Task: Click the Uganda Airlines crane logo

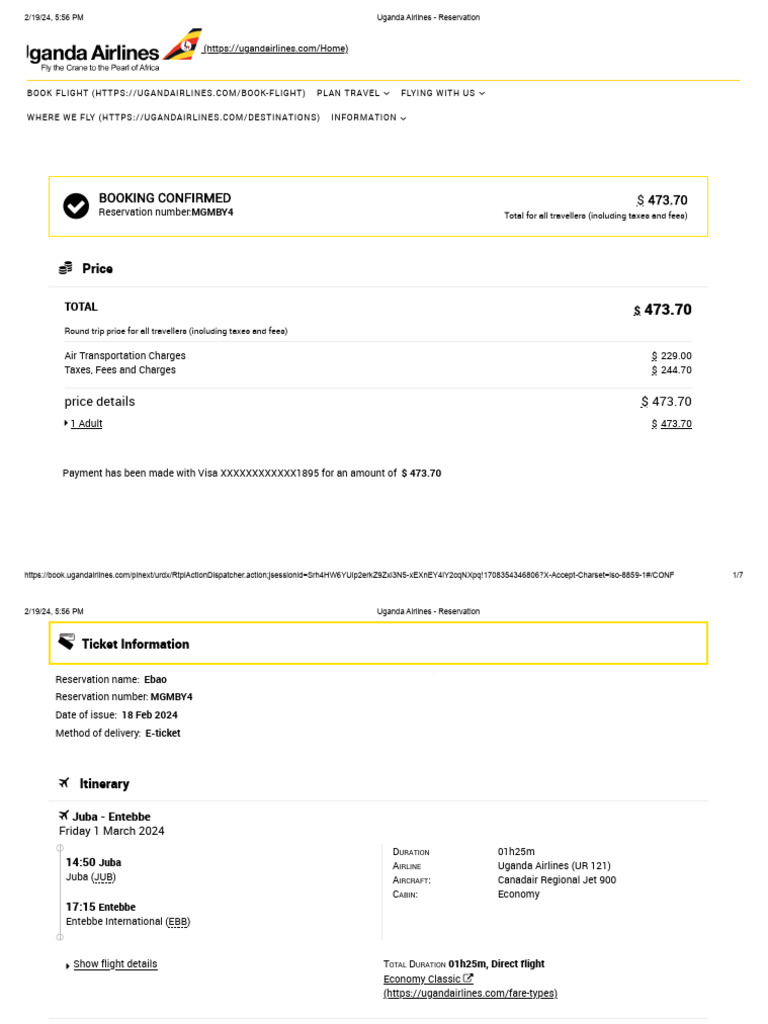Action: 182,45
